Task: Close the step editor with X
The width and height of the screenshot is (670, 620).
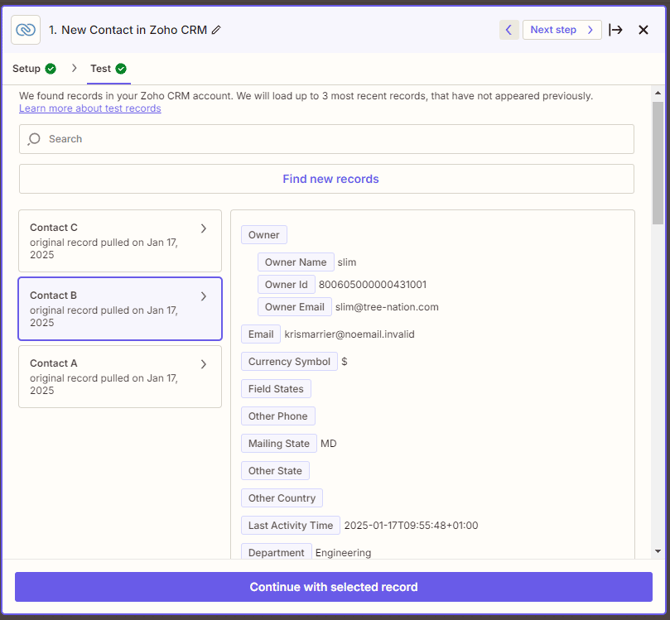Action: coord(643,30)
